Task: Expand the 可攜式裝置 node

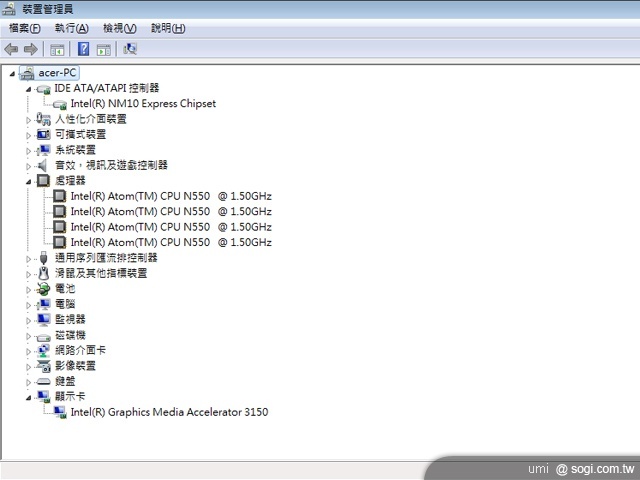Action: click(x=28, y=136)
